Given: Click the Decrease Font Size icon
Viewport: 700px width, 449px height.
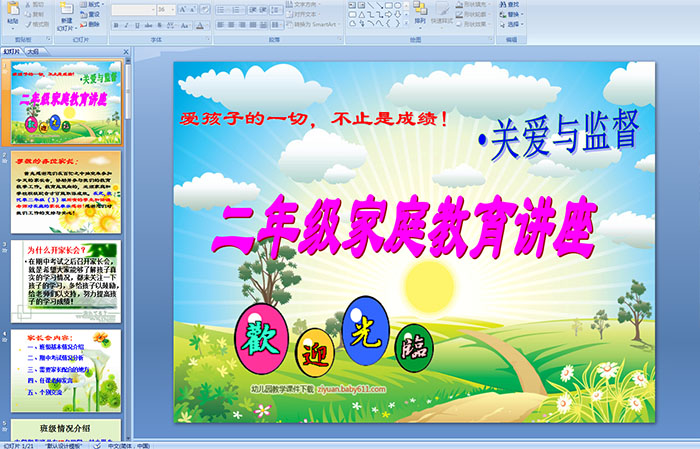Looking at the screenshot, I should (193, 9).
